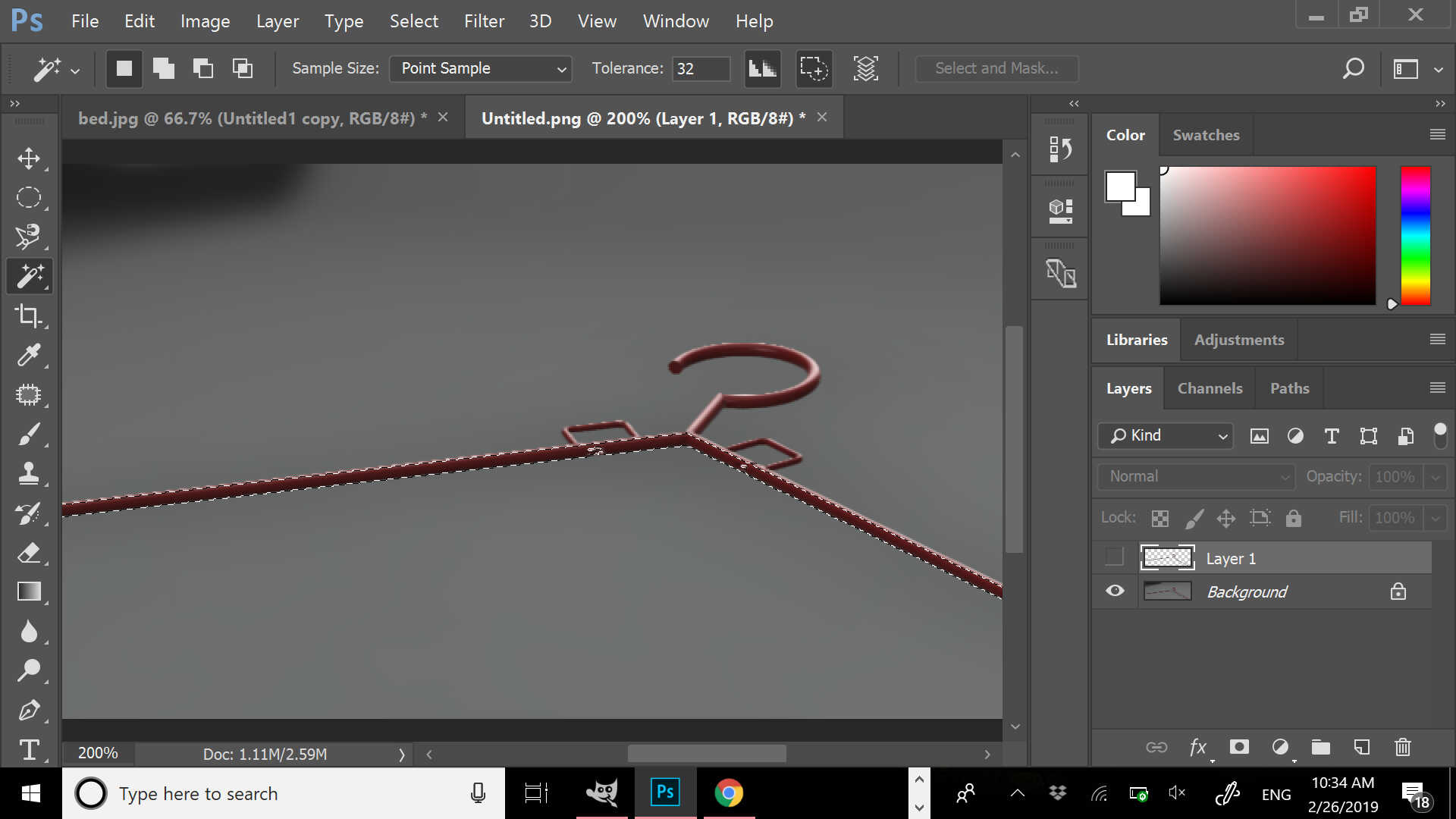This screenshot has height=819, width=1456.
Task: Select the Eraser tool
Action: click(x=29, y=553)
